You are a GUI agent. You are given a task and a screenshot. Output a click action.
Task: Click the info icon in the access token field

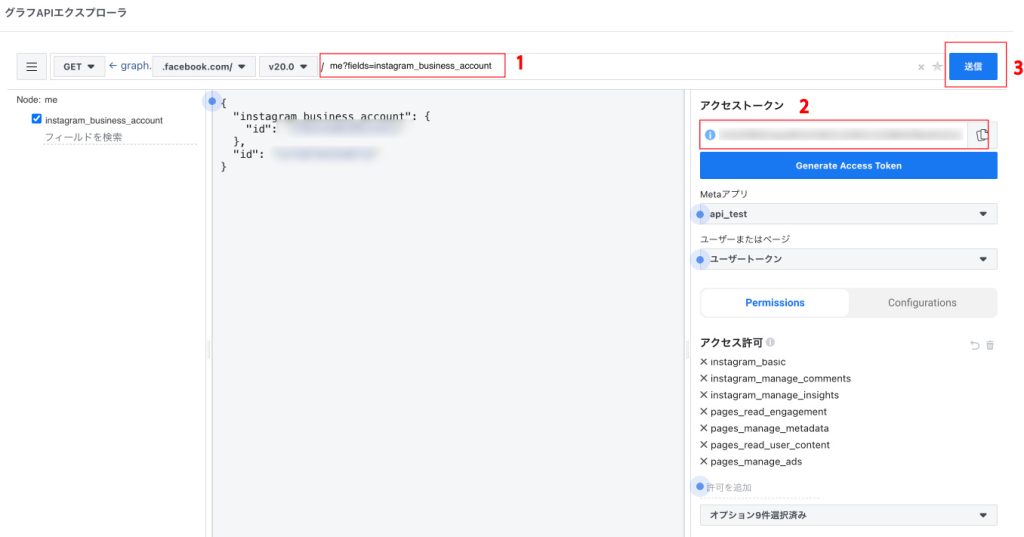click(710, 134)
